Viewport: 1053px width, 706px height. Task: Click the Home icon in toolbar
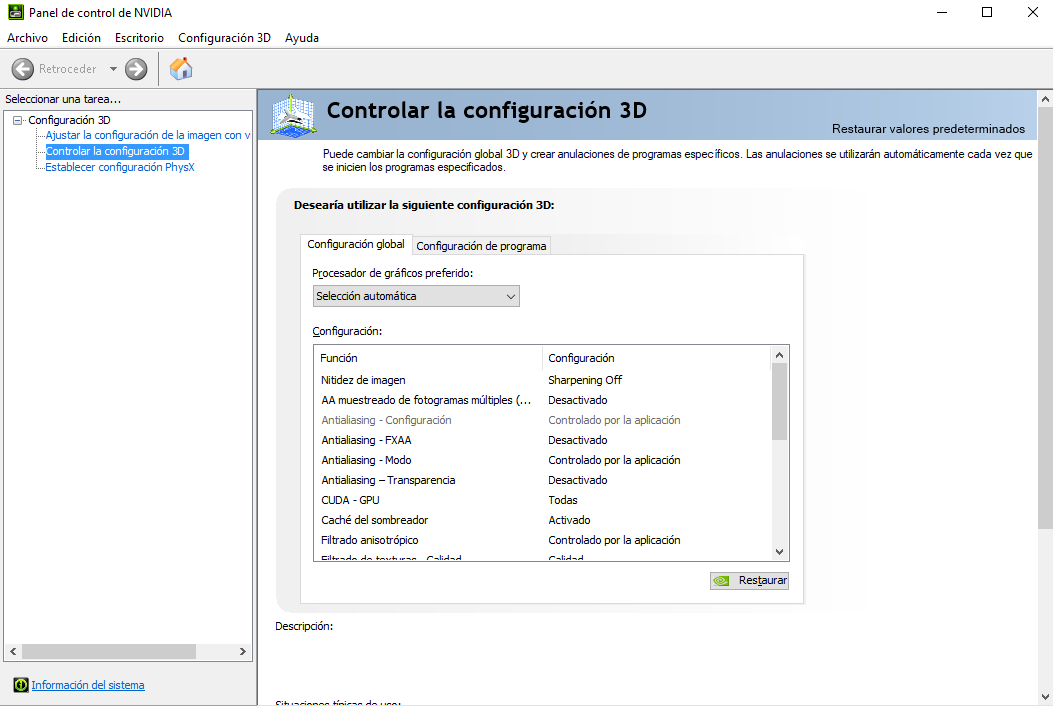point(181,69)
